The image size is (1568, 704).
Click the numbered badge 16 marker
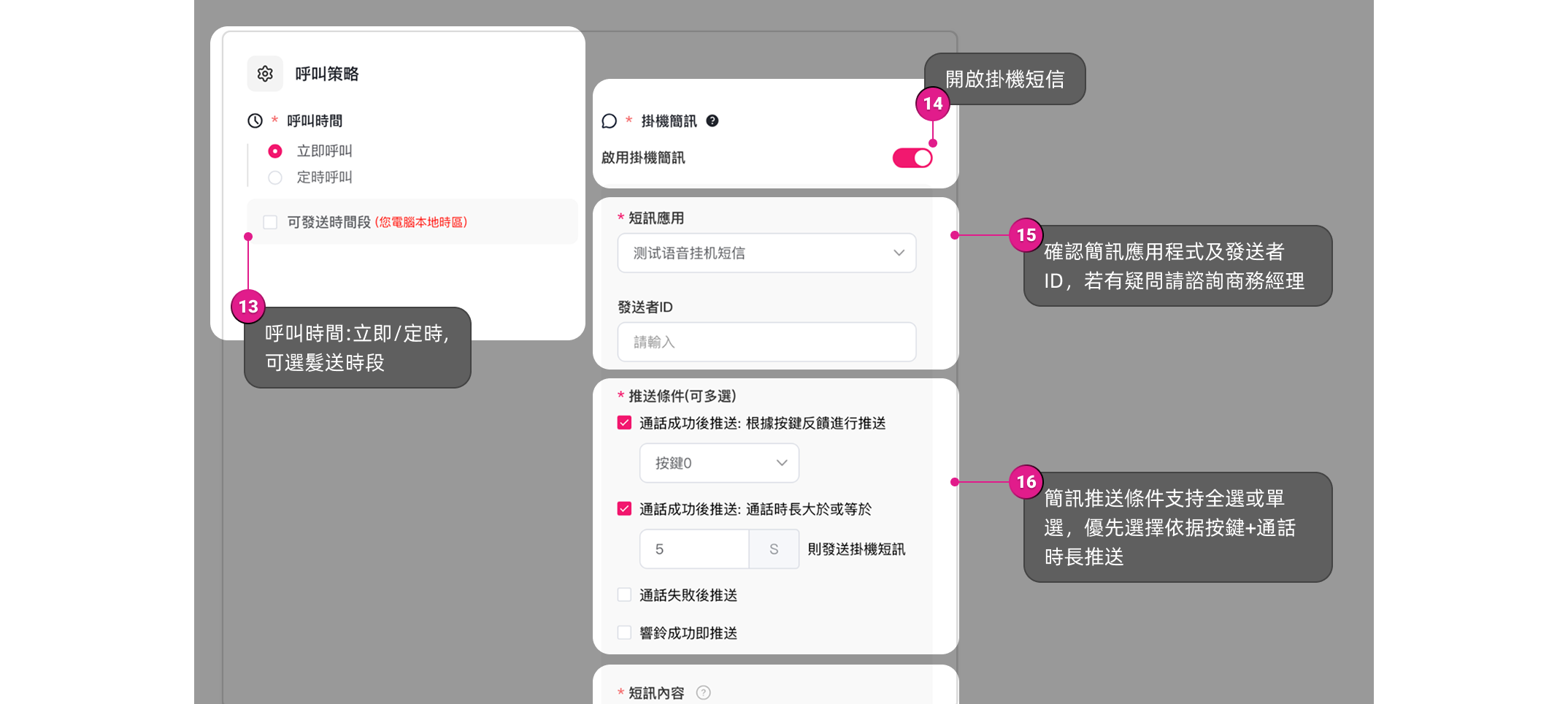coord(1026,482)
